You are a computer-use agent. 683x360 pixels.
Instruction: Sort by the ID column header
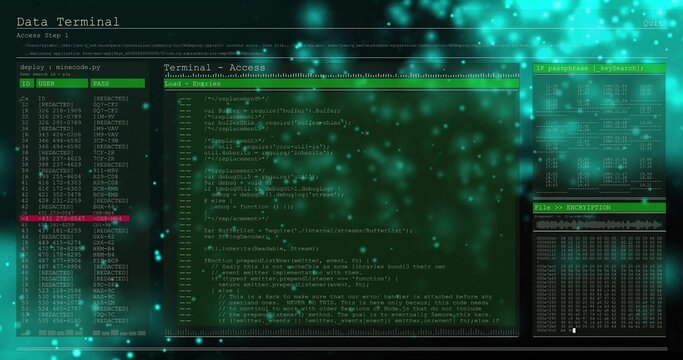click(x=27, y=84)
